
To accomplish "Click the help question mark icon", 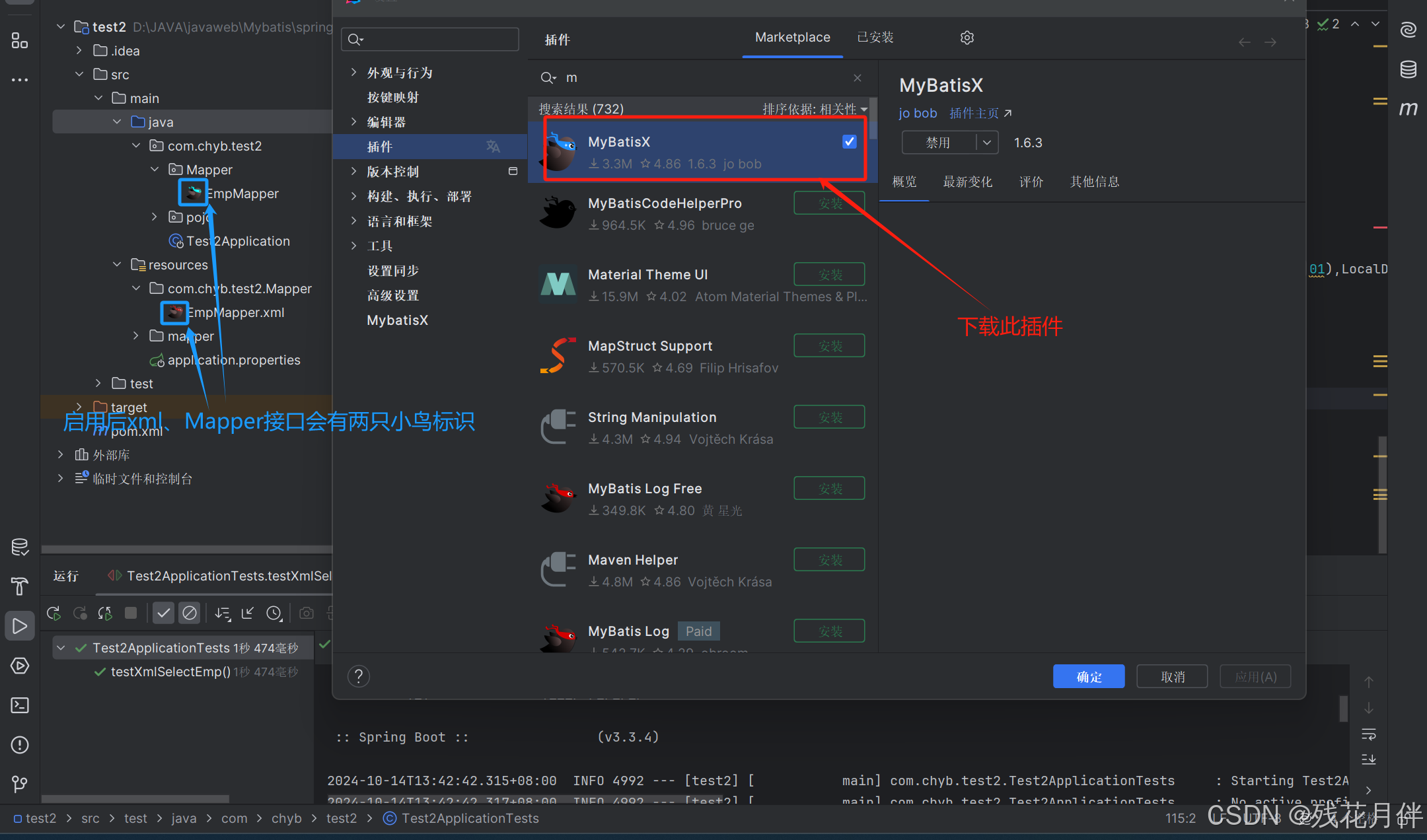I will click(x=358, y=676).
